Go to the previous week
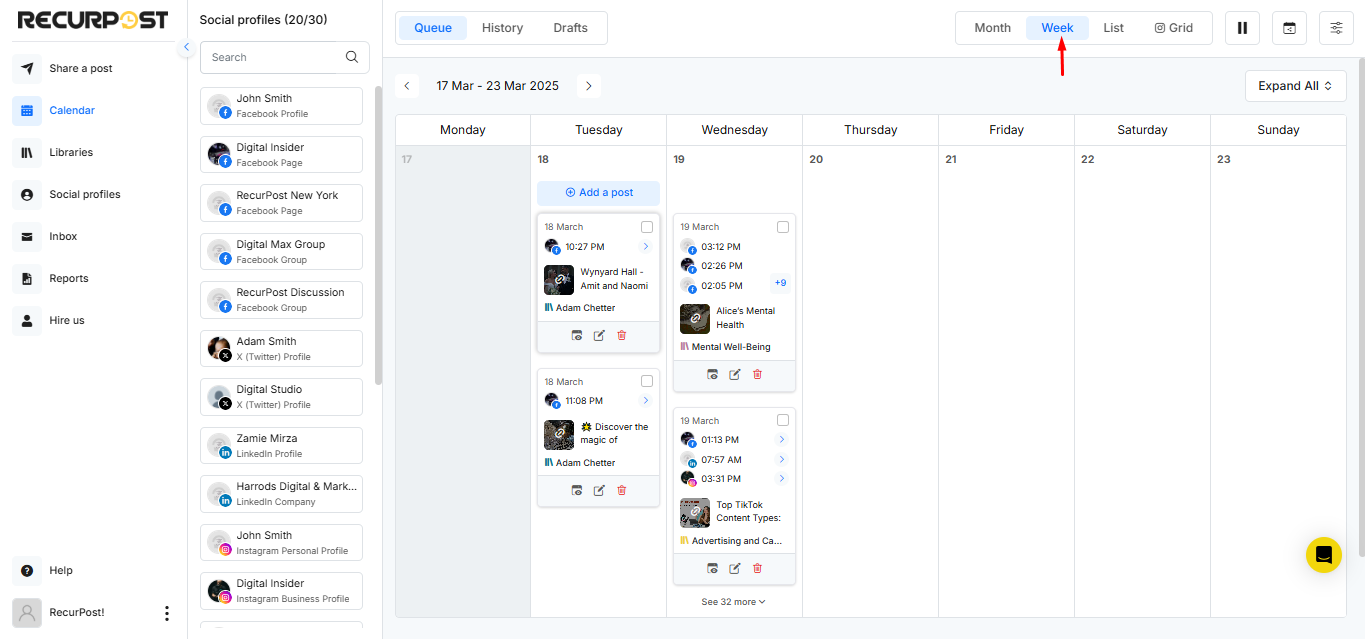 point(407,86)
